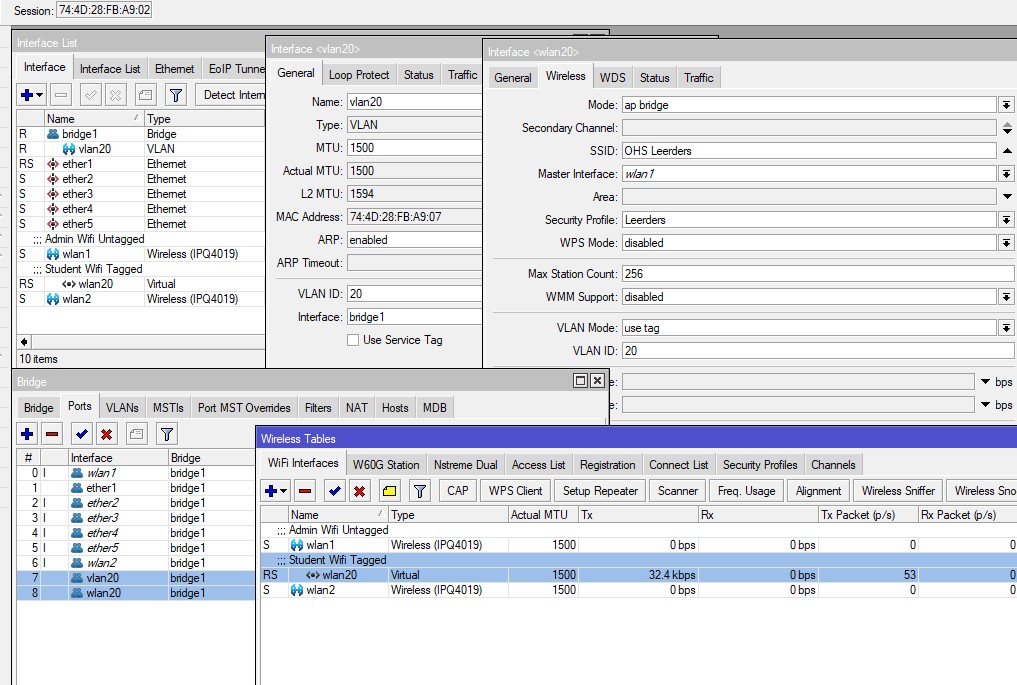The height and width of the screenshot is (685, 1017).
Task: Select the wlan1 row in Wireless Tables
Action: pos(320,545)
